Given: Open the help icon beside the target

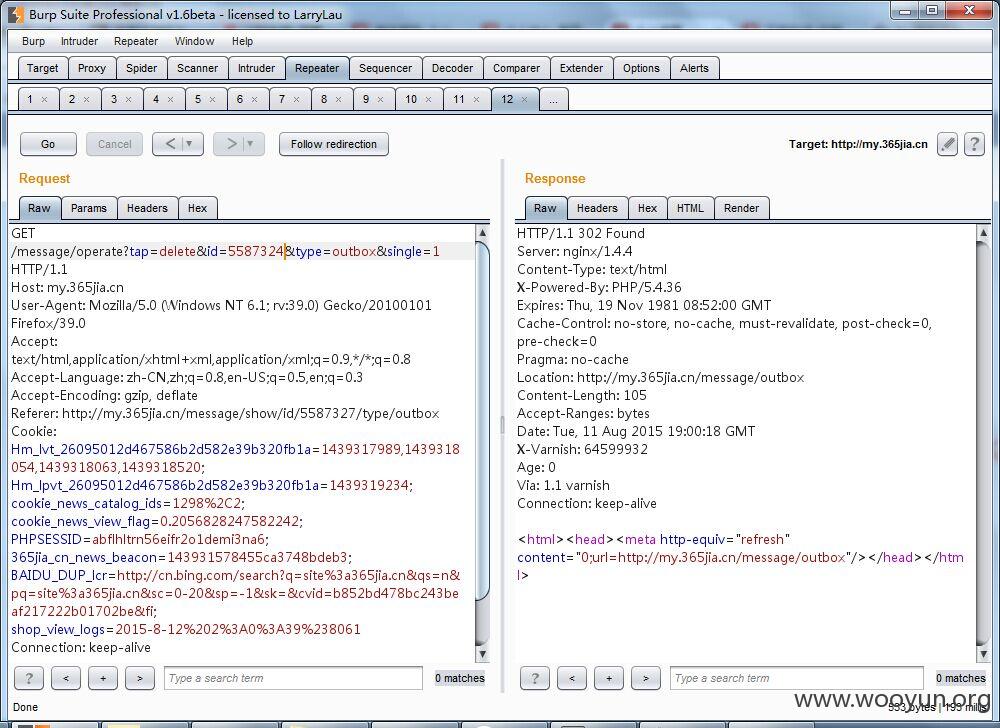Looking at the screenshot, I should point(974,144).
